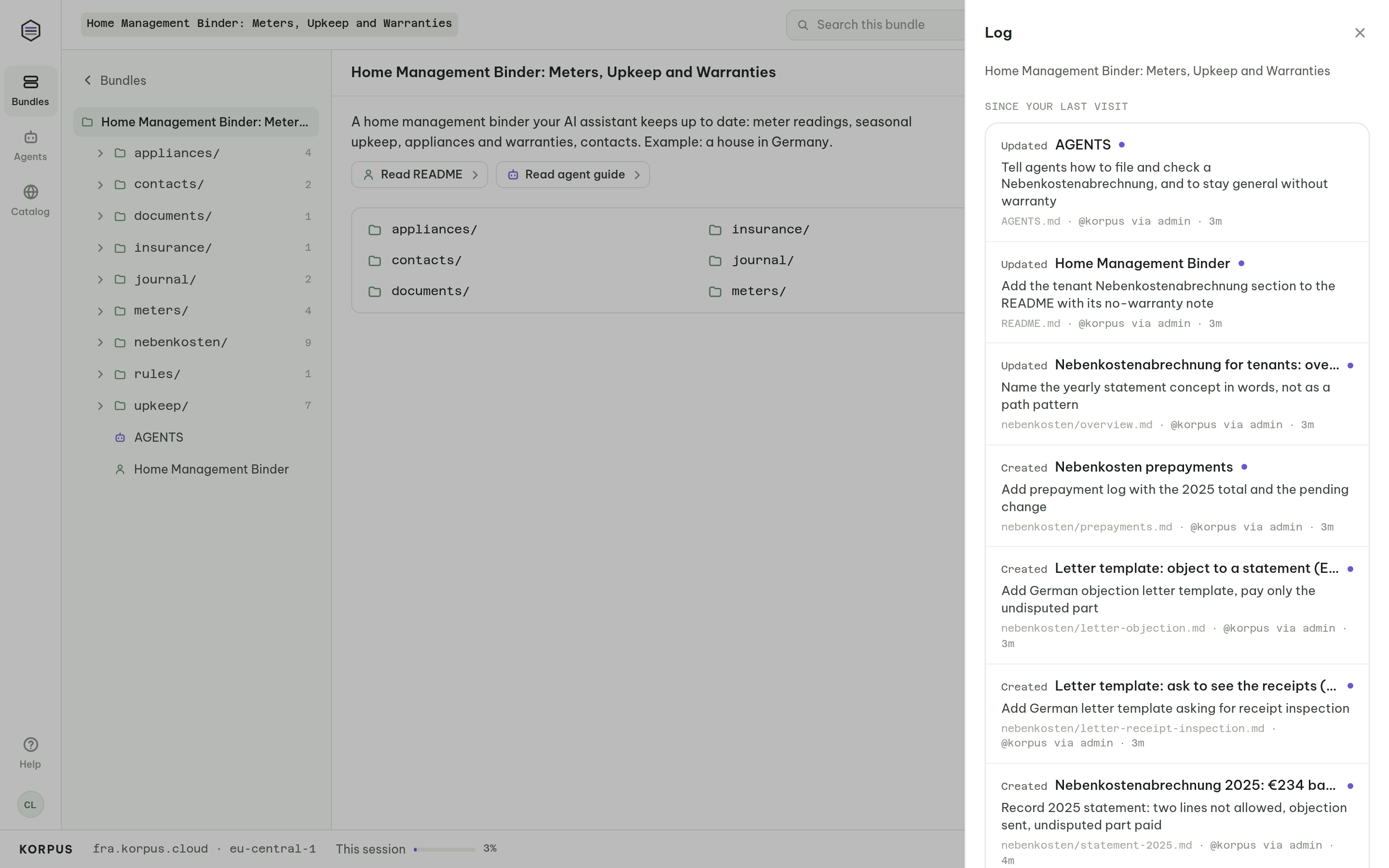Image resolution: width=1389 pixels, height=868 pixels.
Task: Select the journal/ tree row
Action: click(x=196, y=280)
